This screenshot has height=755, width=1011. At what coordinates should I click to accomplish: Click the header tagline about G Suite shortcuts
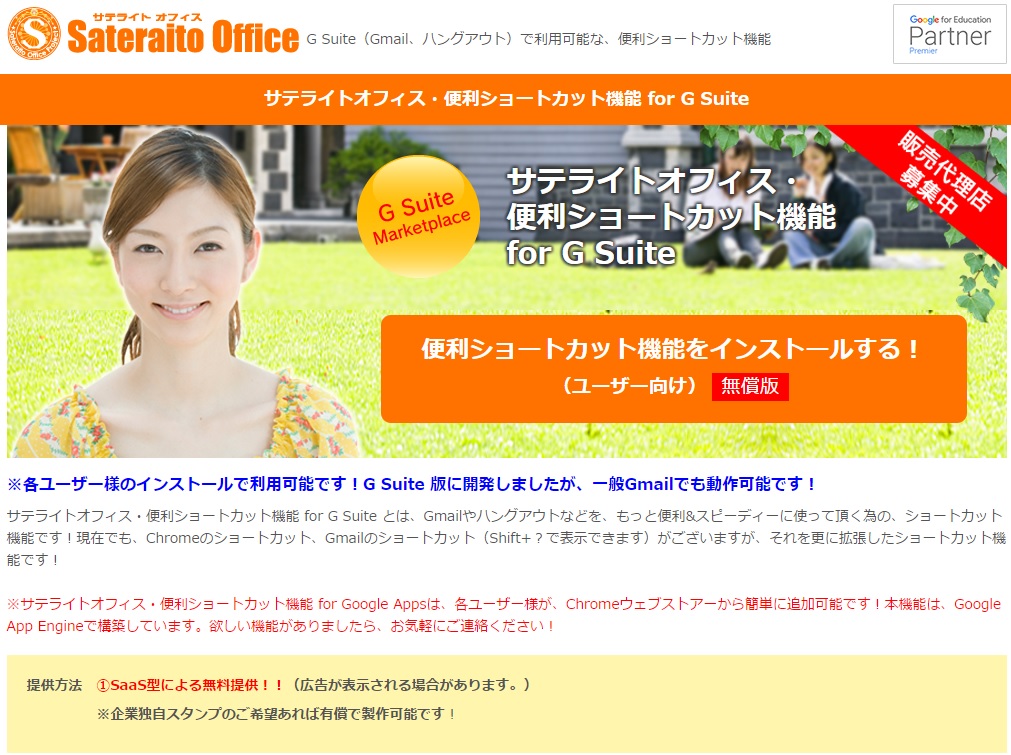point(538,39)
